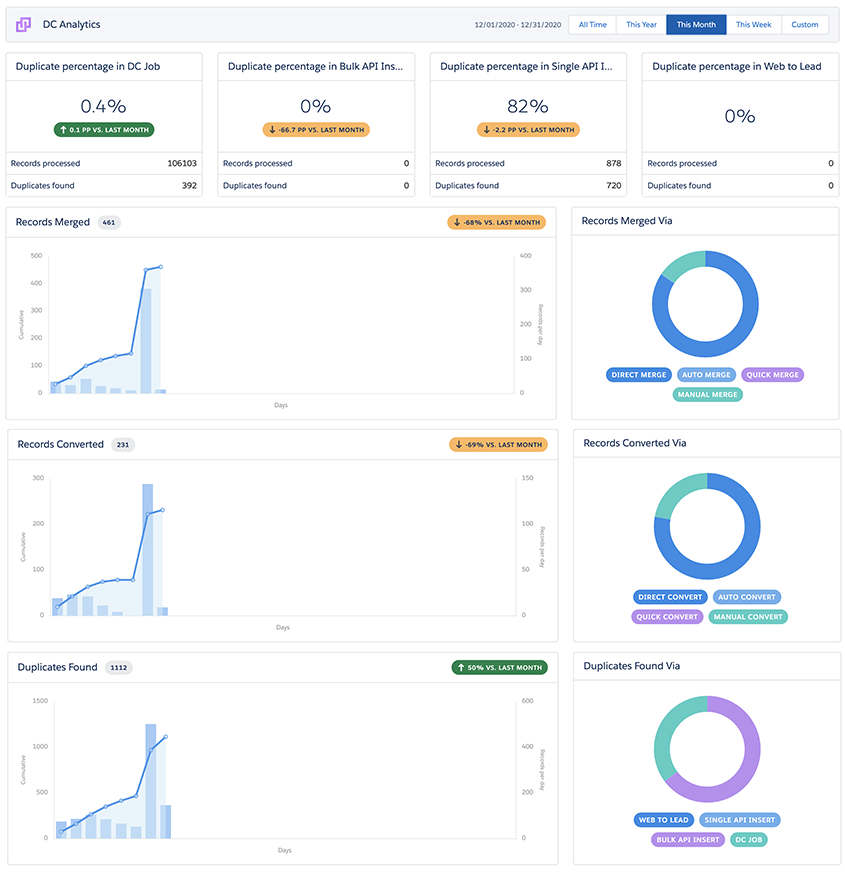
Task: Click the Direct Convert legend badge
Action: (x=670, y=597)
